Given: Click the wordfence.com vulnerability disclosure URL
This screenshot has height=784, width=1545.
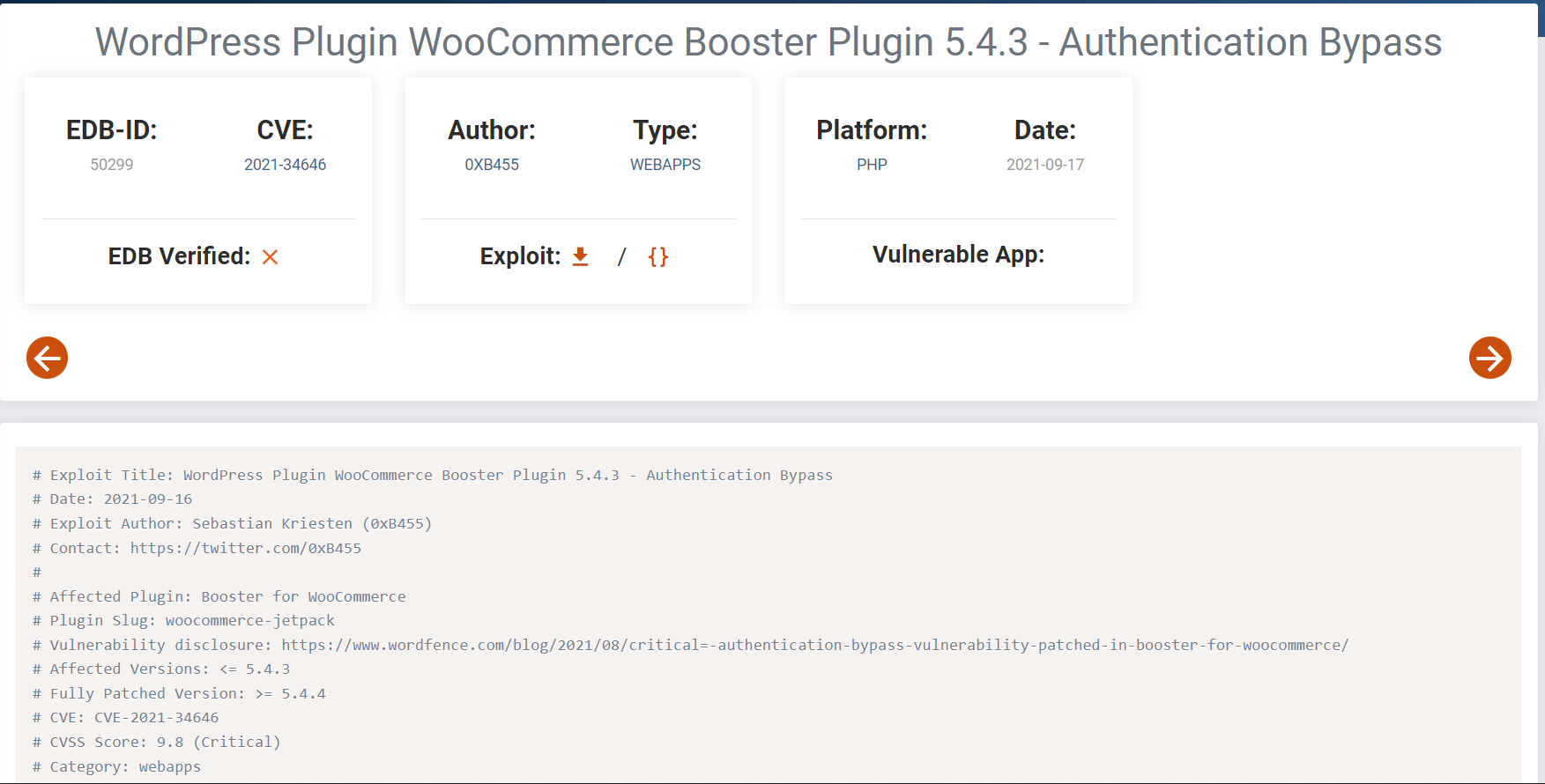Looking at the screenshot, I should [815, 645].
